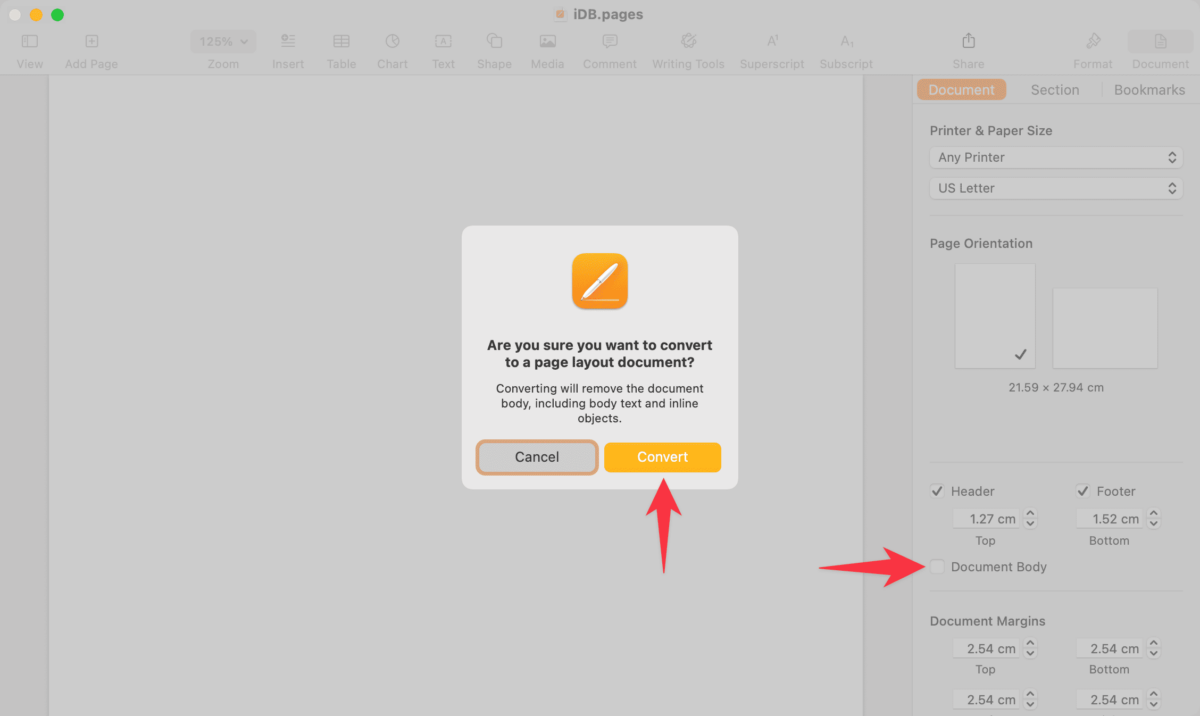Insert a Chart from the toolbar
The image size is (1200, 716).
click(x=392, y=50)
